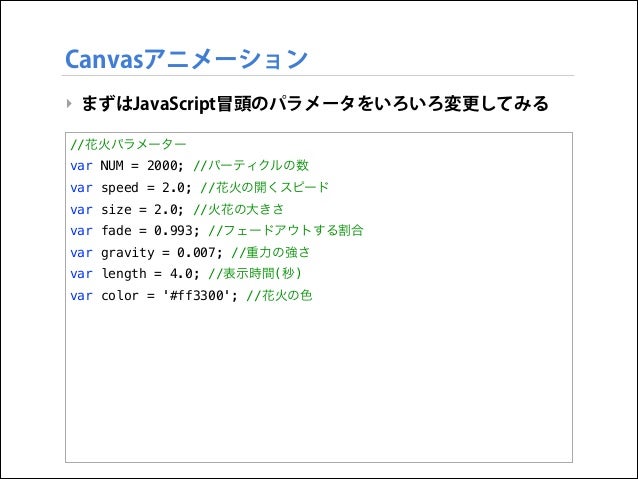Click the comment "//パーティクルの数"

pos(251,165)
